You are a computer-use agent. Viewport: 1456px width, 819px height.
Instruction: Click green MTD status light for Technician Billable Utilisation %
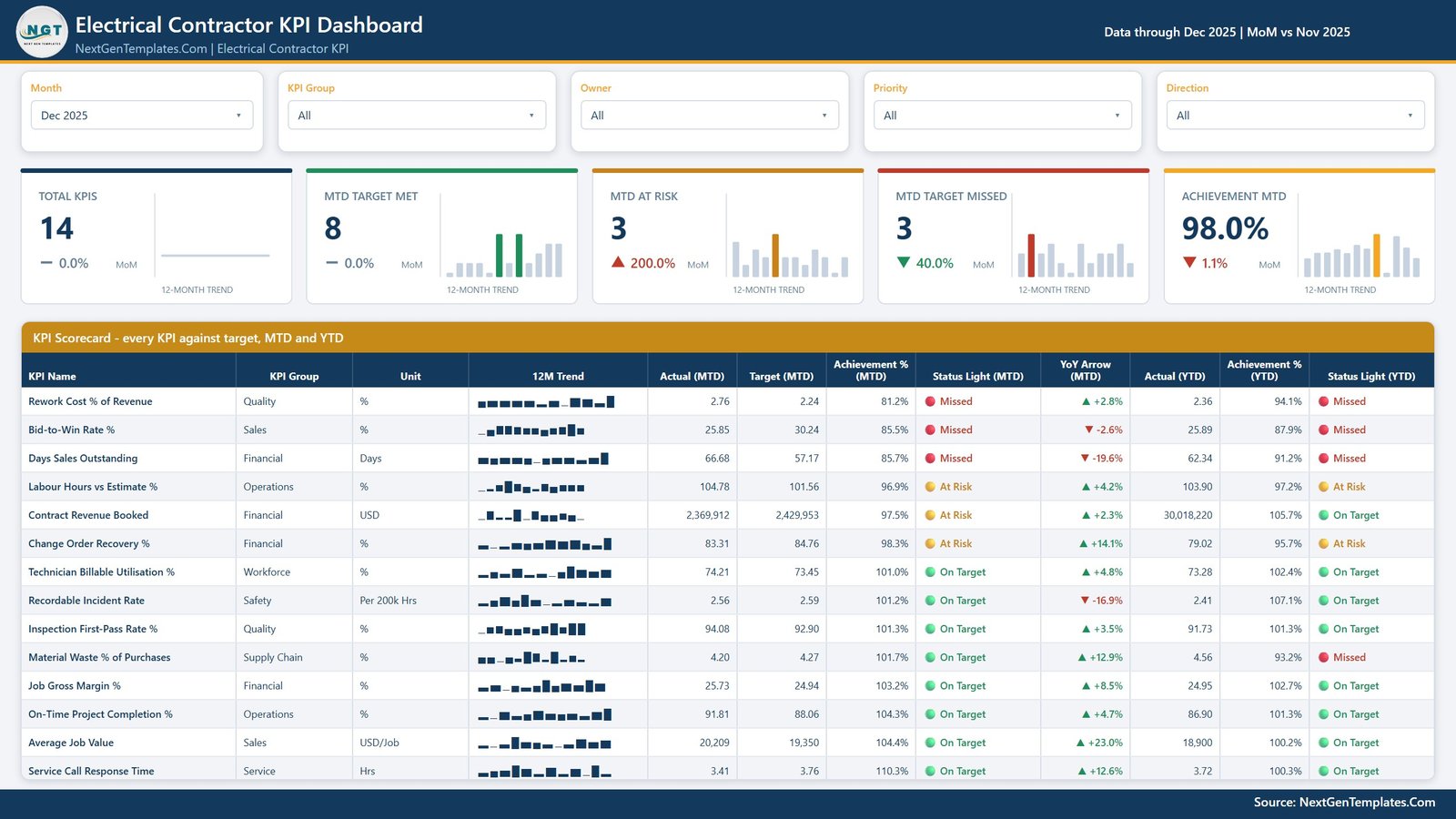[x=931, y=571]
